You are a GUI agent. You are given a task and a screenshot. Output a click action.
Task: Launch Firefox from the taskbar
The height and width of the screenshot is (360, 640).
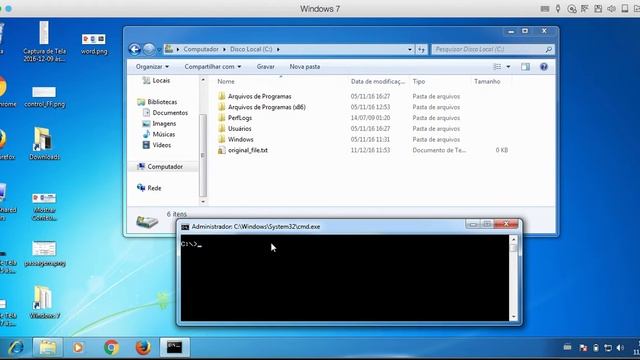tap(143, 347)
